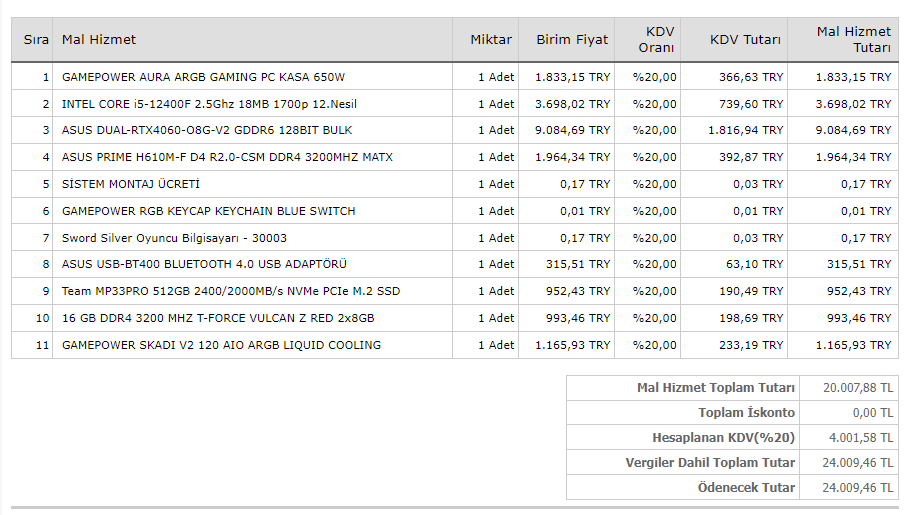Select the INTEL CORE i5-12400F item
The image size is (917, 515).
[209, 104]
